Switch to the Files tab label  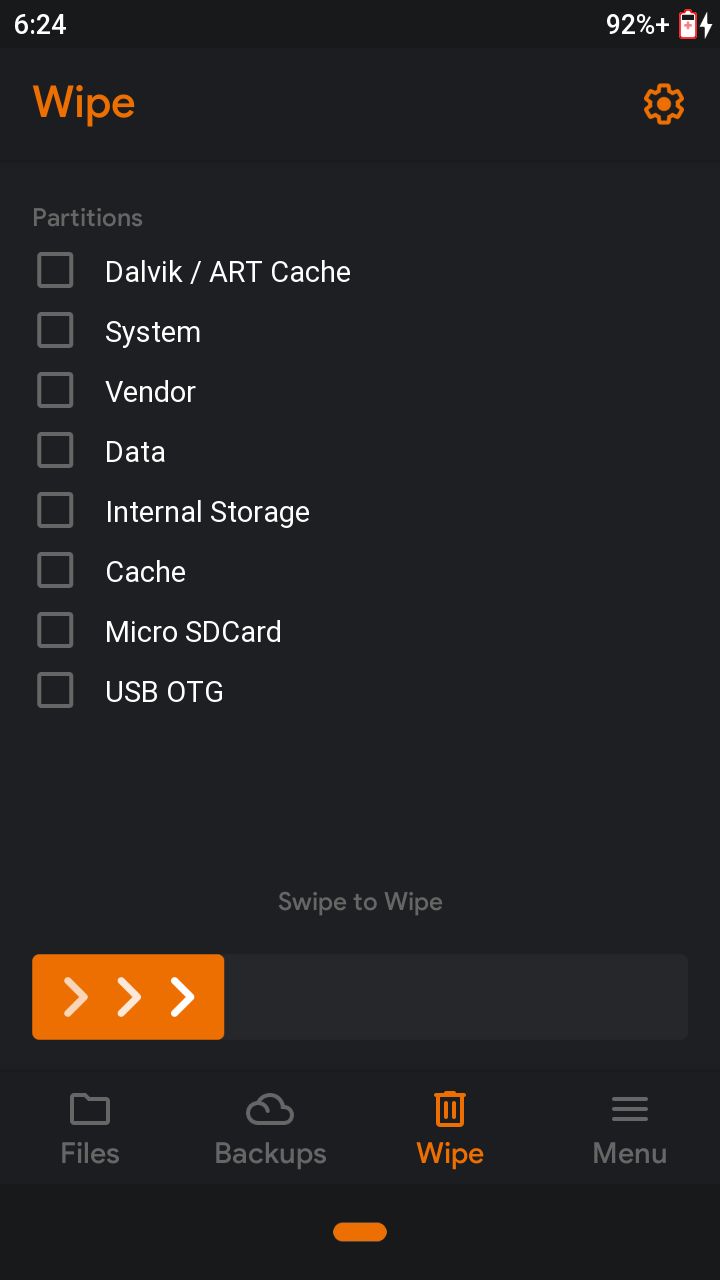coord(90,1153)
